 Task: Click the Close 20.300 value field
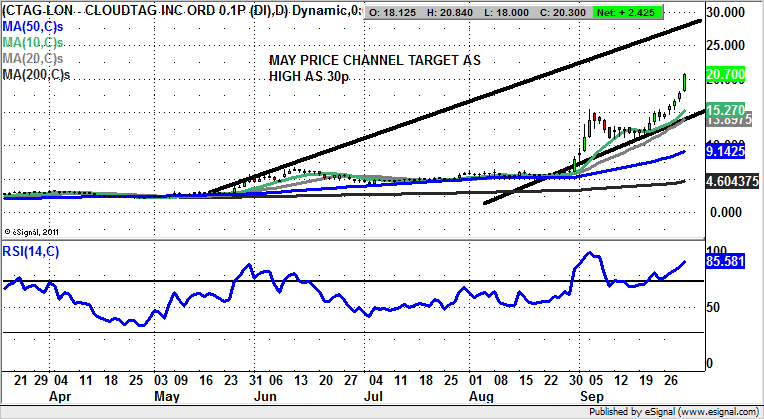pyautogui.click(x=588, y=11)
